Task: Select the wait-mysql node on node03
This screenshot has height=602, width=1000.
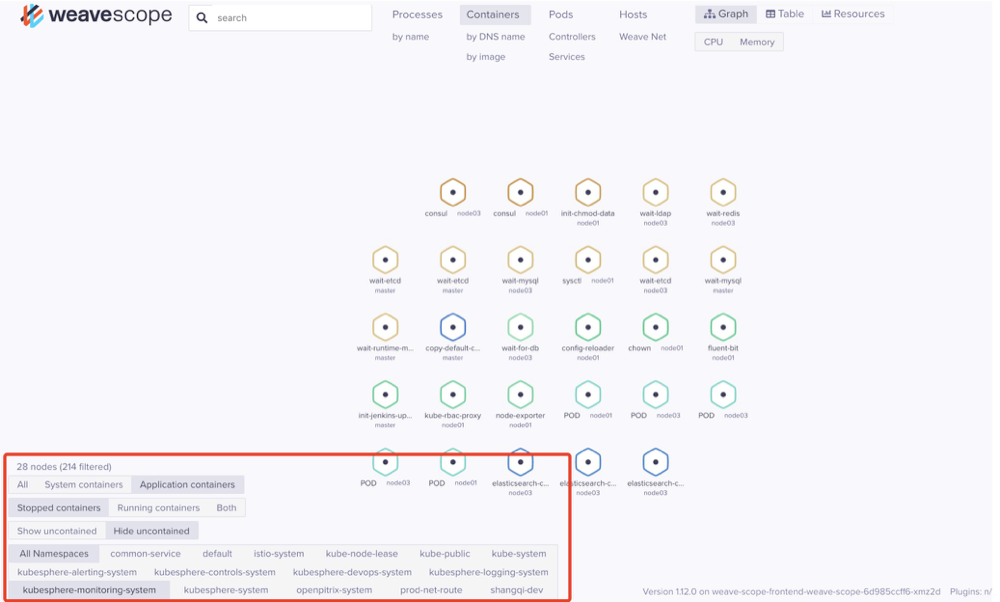Action: [x=520, y=260]
